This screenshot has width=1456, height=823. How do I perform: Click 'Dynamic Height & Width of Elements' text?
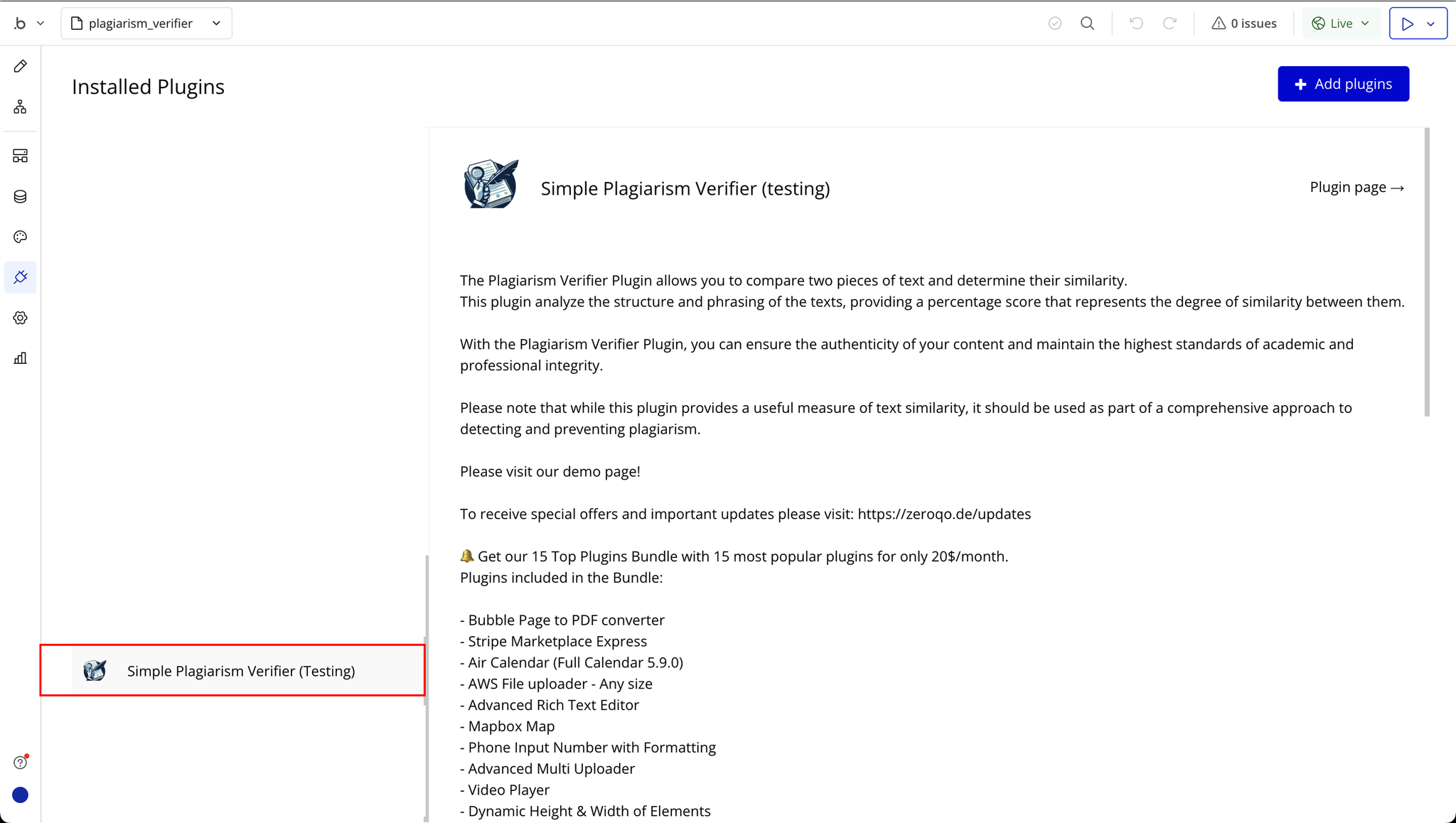point(589,811)
